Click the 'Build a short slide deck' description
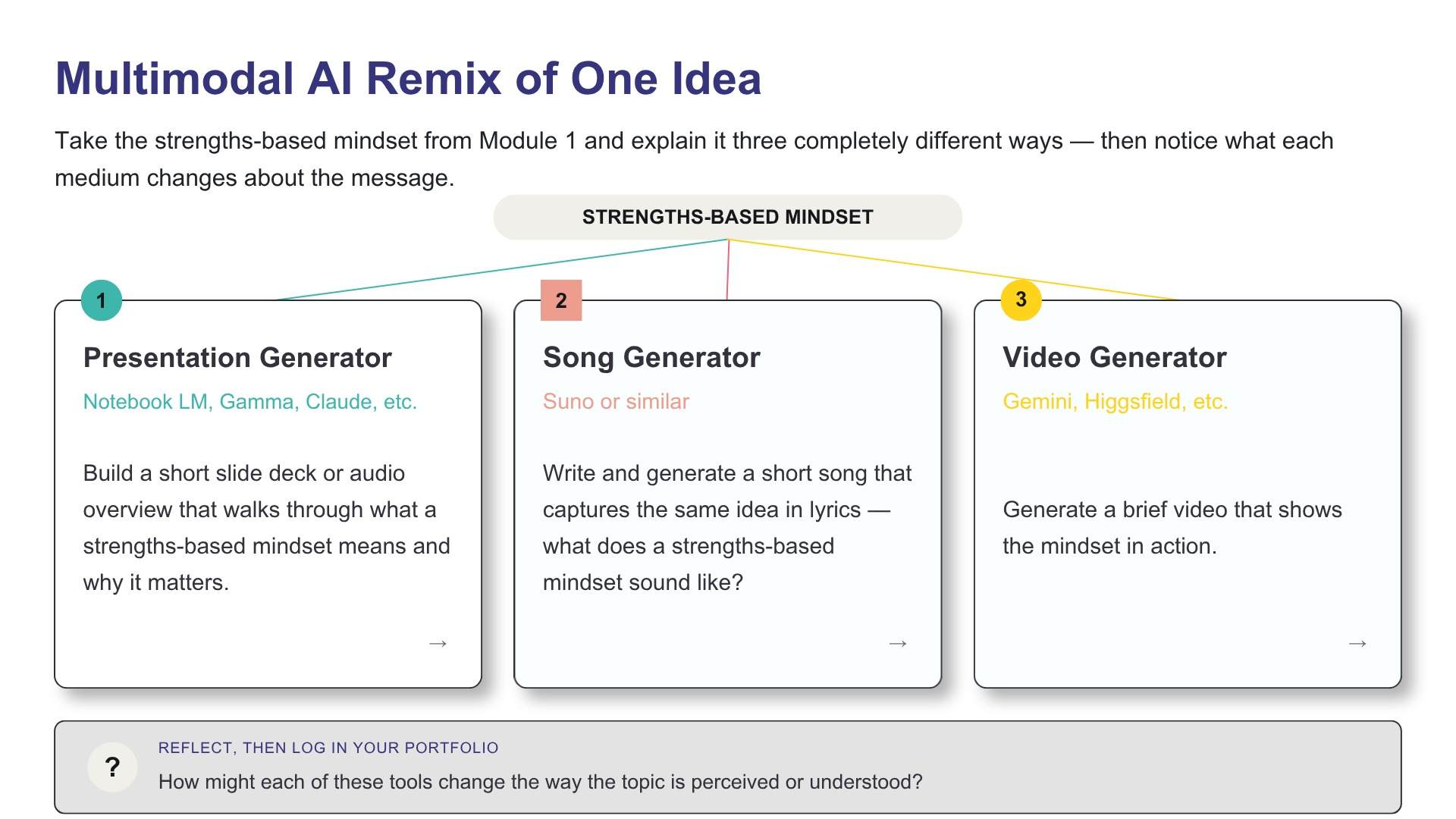This screenshot has height=819, width=1456. [x=266, y=528]
